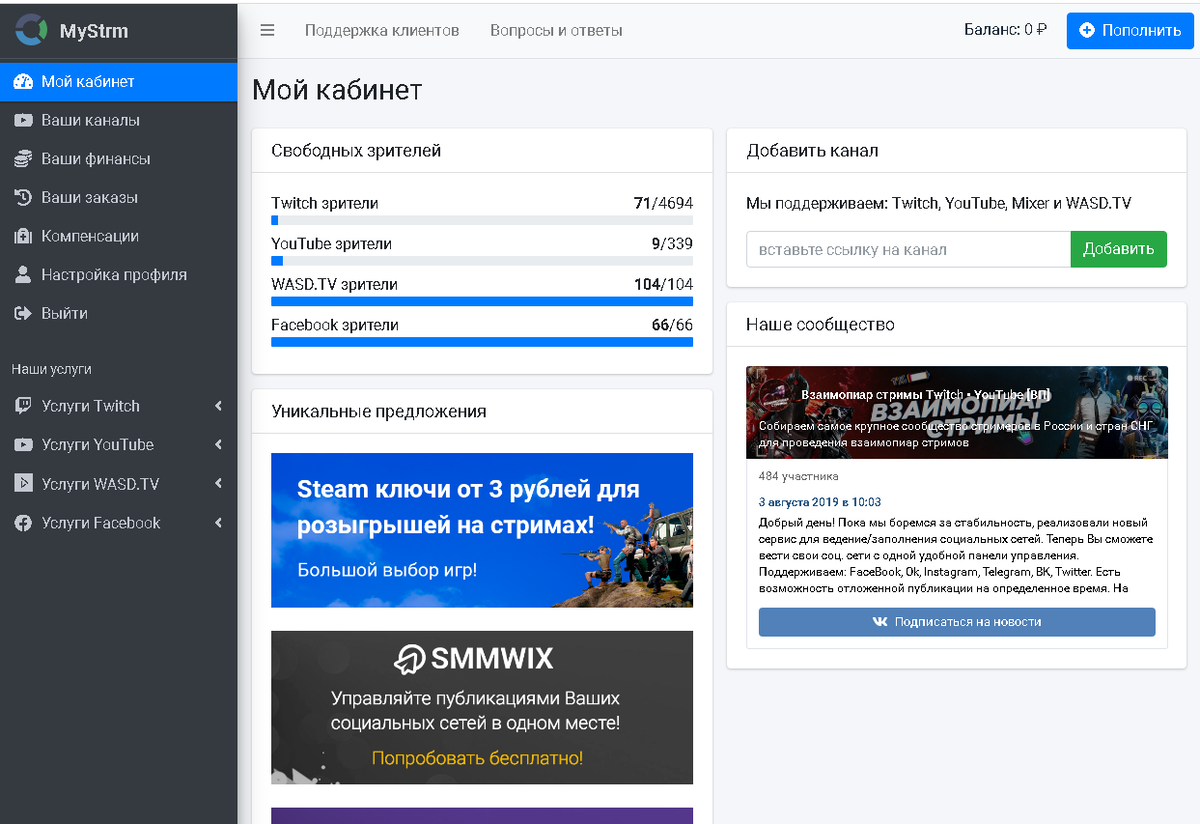Viewport: 1200px width, 824px height.
Task: Focus the channel link input field
Action: [x=908, y=249]
